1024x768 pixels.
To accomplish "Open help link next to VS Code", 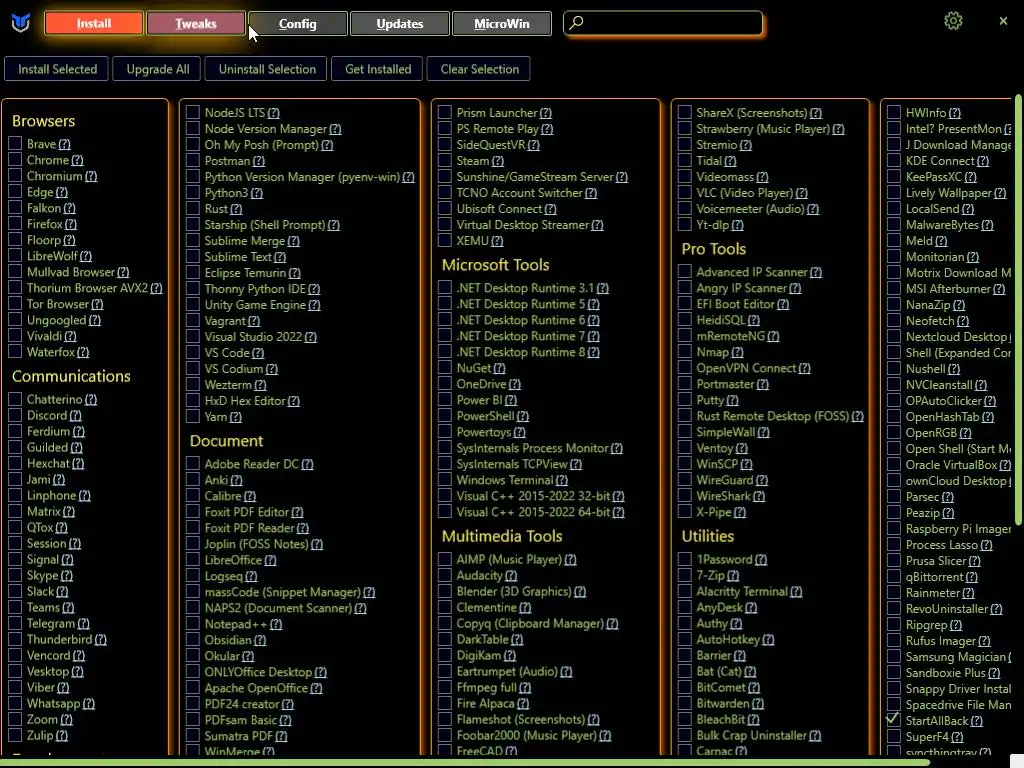I will coord(258,353).
